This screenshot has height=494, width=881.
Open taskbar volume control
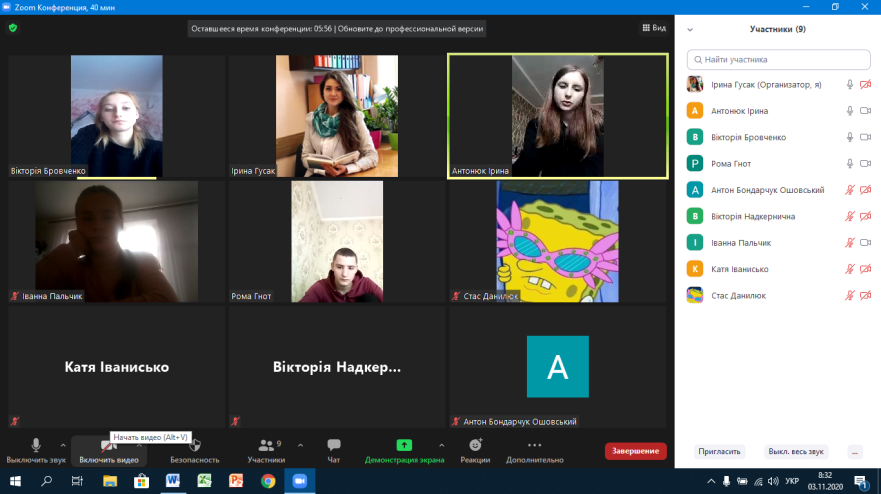point(773,481)
